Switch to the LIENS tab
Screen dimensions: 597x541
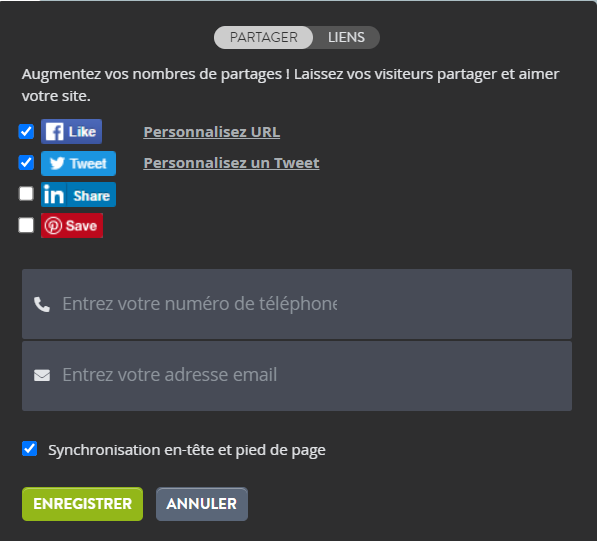tap(346, 37)
